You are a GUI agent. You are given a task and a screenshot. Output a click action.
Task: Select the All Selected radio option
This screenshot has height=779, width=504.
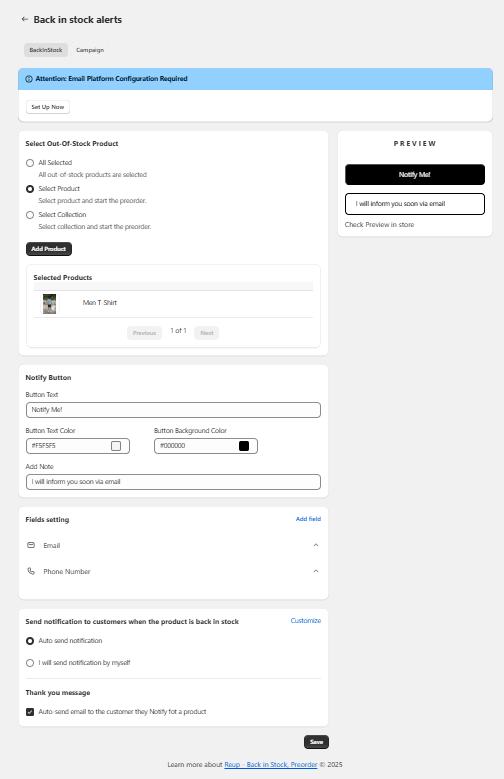pos(30,163)
